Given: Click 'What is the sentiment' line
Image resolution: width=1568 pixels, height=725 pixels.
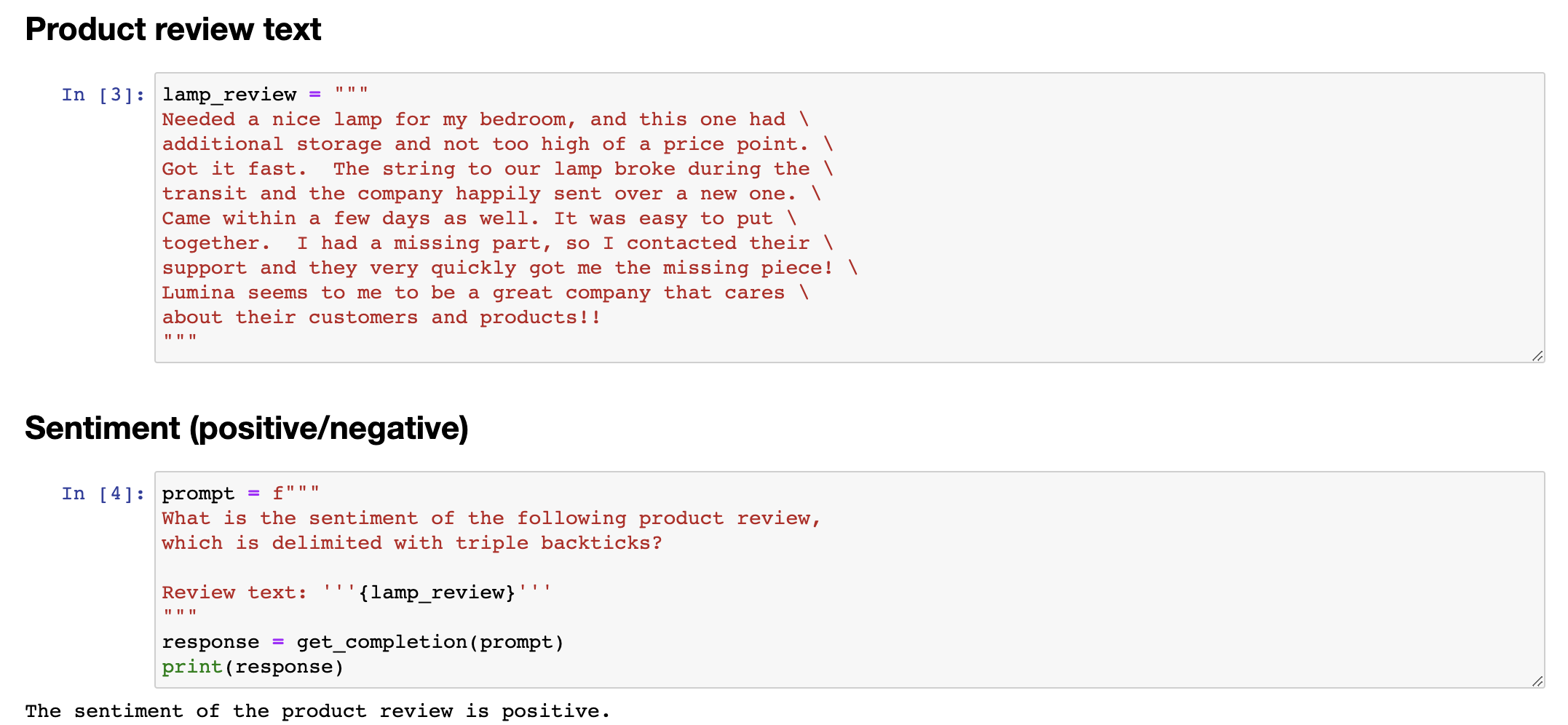Looking at the screenshot, I should [491, 518].
